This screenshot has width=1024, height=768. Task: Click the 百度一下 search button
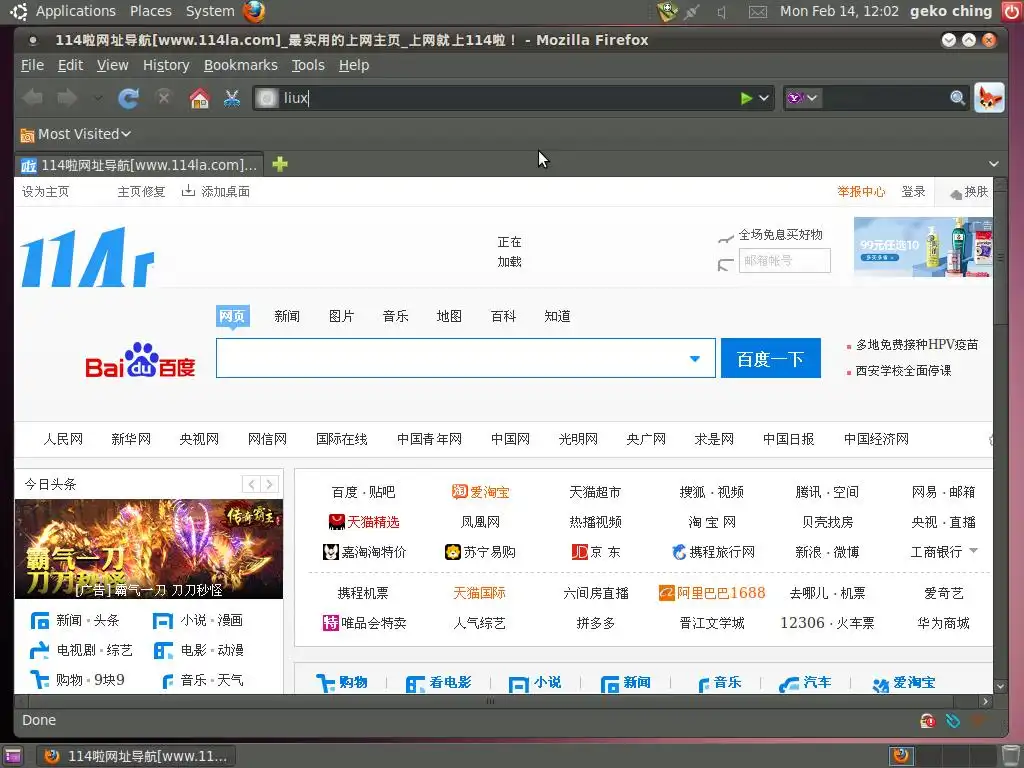coord(771,358)
